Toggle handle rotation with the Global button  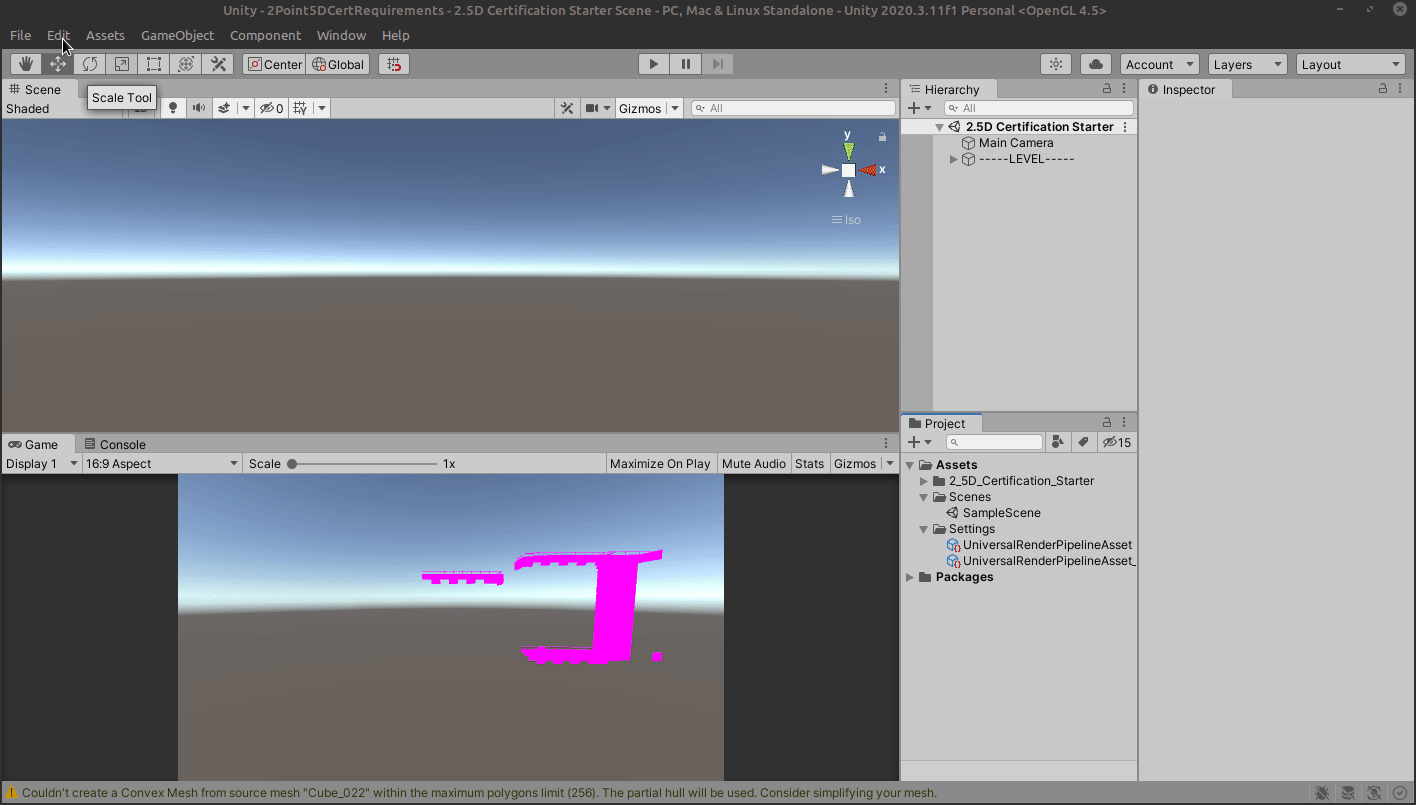(338, 64)
